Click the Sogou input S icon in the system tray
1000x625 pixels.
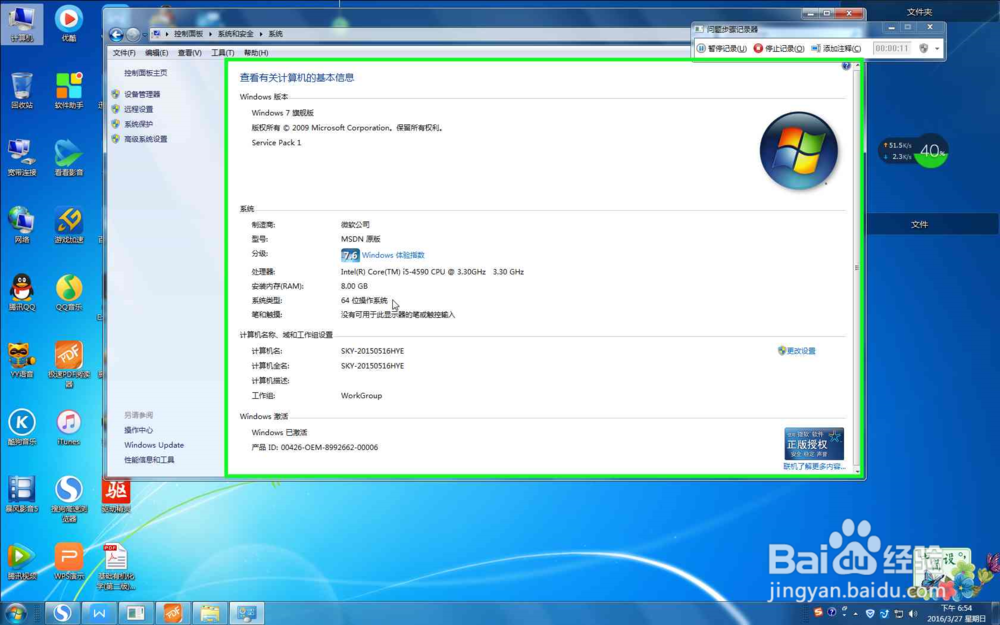(x=818, y=613)
